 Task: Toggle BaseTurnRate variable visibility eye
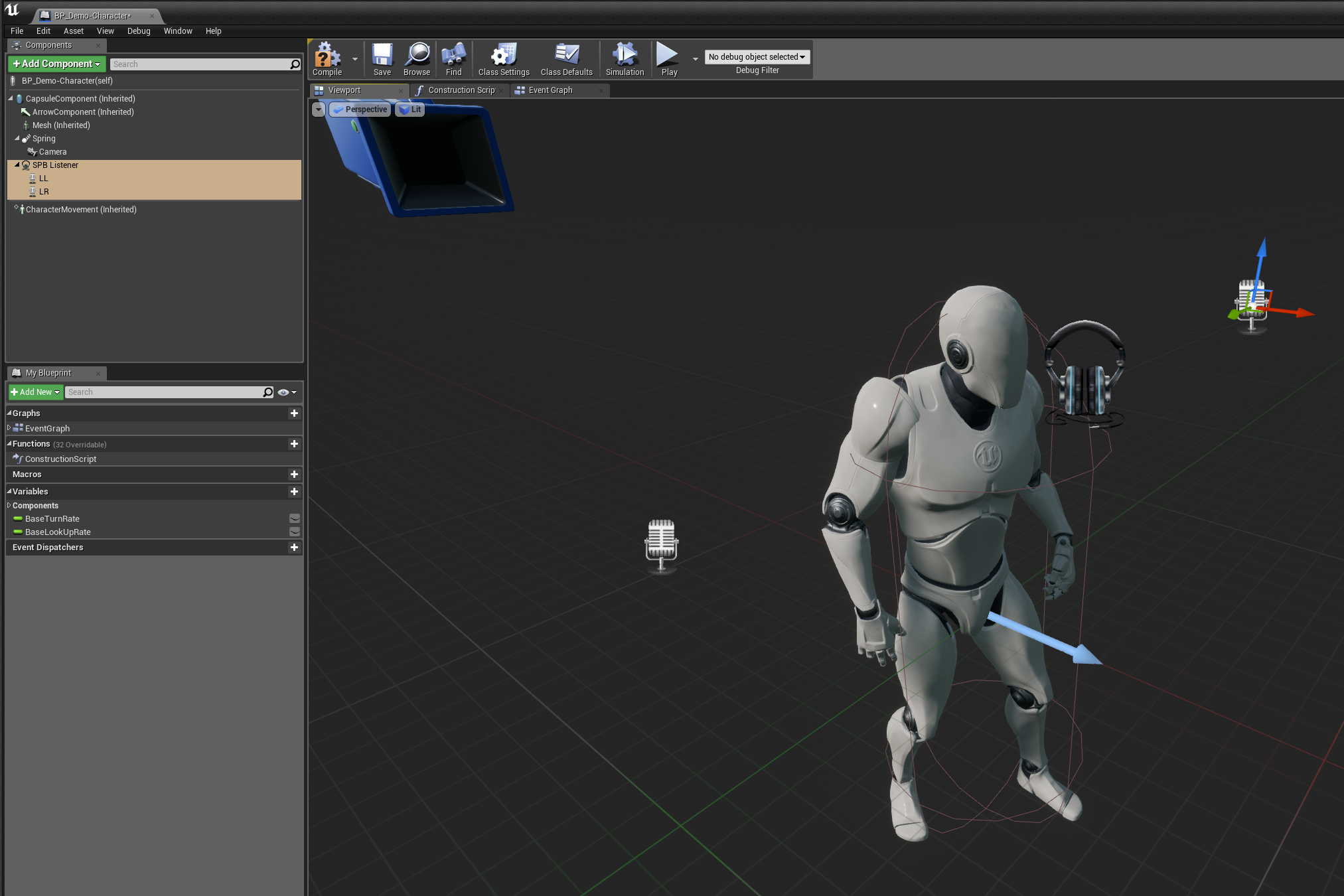coord(295,518)
